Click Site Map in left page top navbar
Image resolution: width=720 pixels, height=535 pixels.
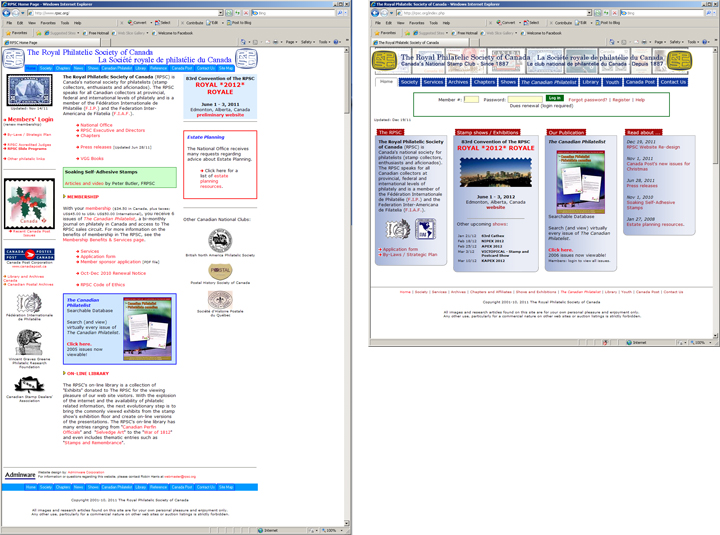pyautogui.click(x=225, y=68)
